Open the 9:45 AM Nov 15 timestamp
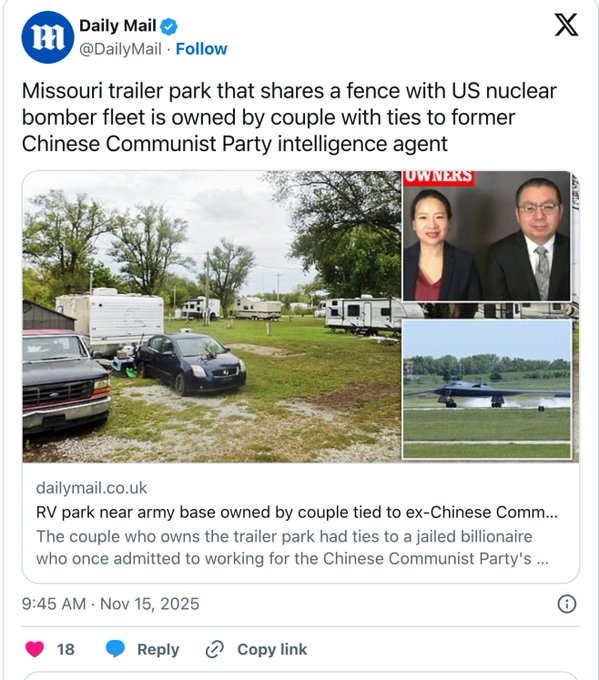 (111, 604)
